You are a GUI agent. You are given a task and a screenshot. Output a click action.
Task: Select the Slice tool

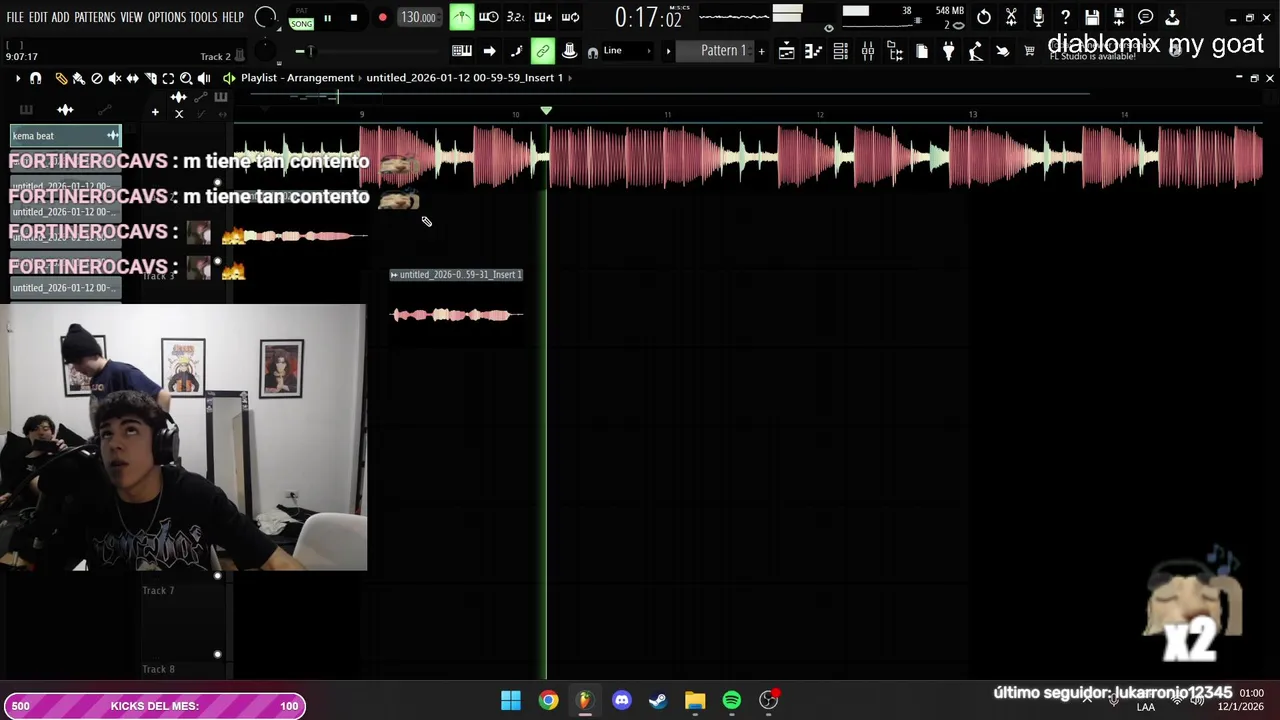tap(150, 78)
